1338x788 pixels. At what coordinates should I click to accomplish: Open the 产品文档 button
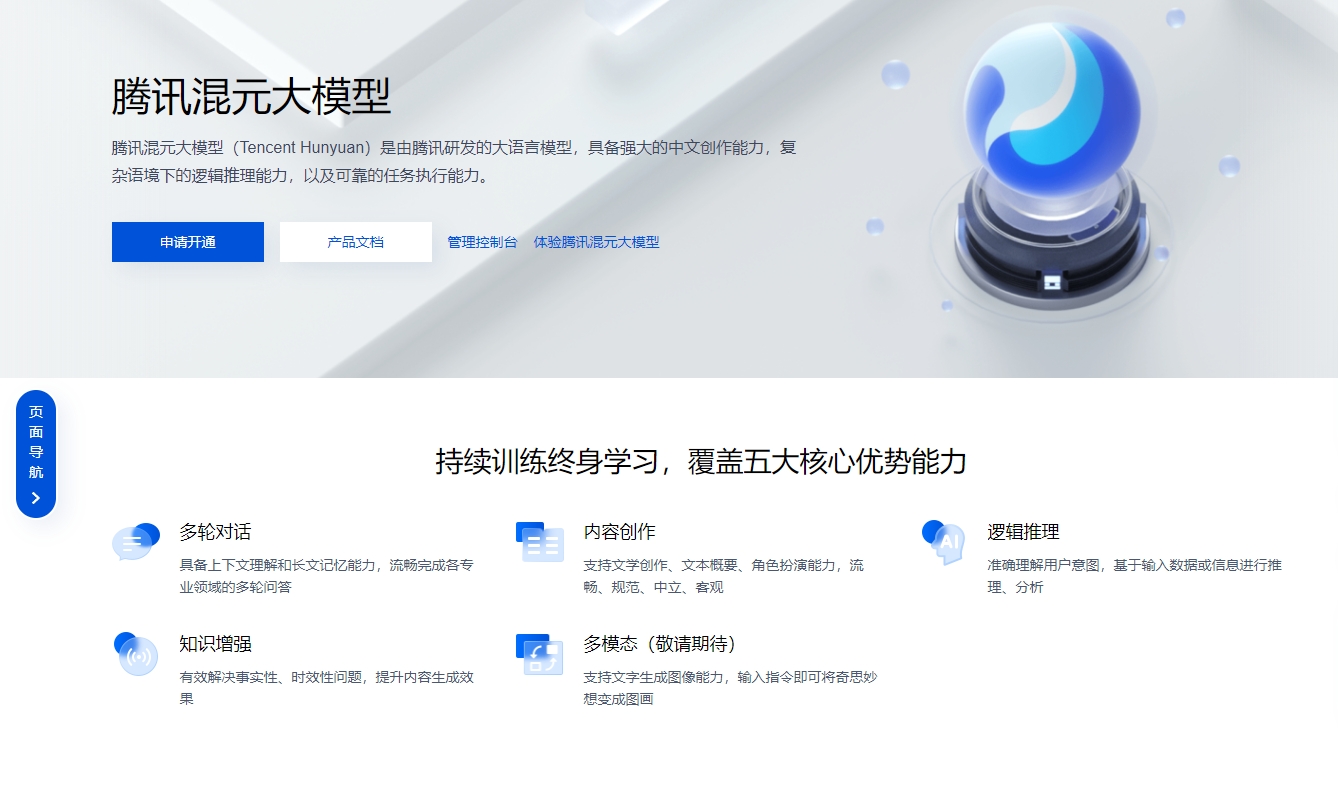(356, 242)
